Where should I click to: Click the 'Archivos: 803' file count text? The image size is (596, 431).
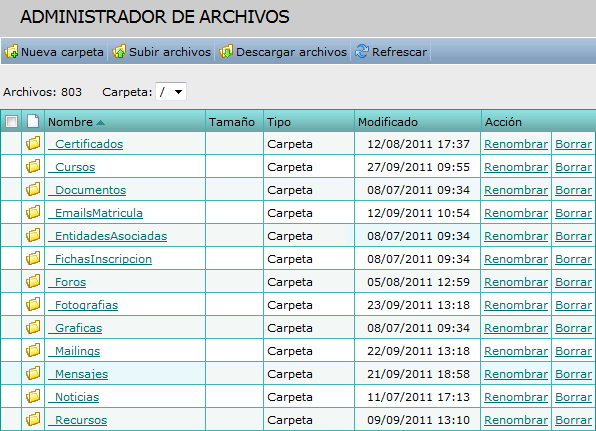click(42, 92)
